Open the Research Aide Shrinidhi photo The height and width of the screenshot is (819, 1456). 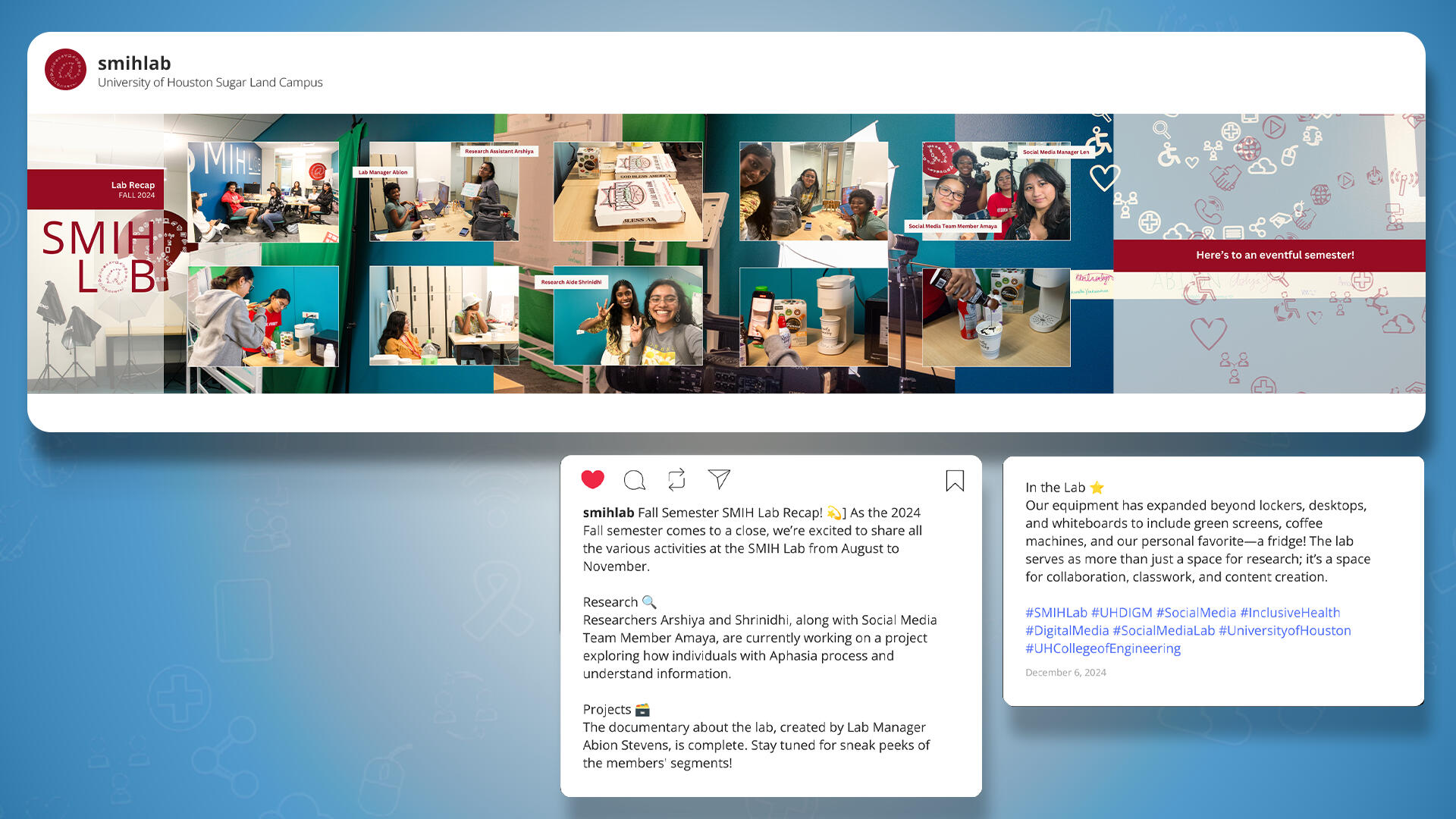628,316
